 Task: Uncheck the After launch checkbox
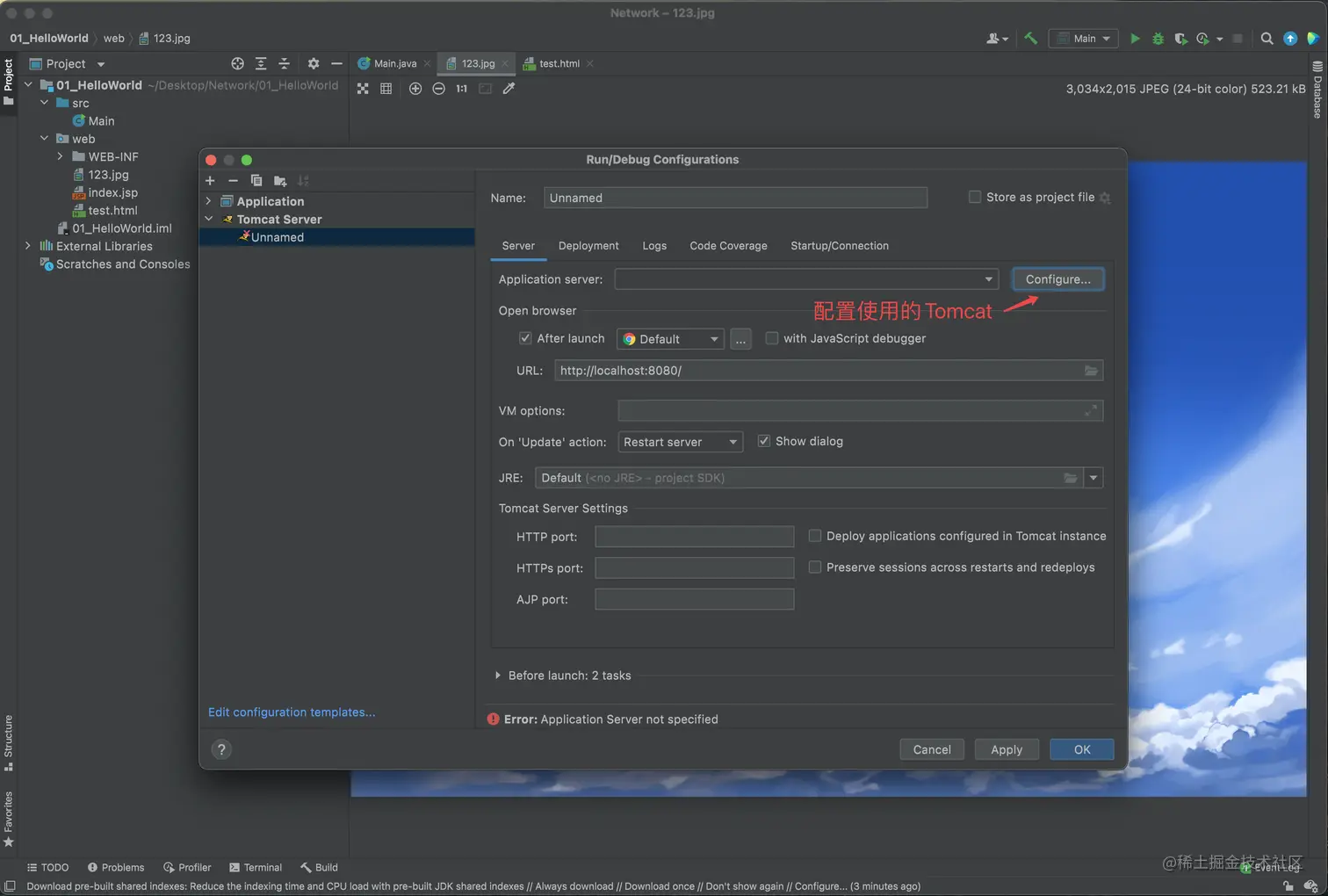525,338
